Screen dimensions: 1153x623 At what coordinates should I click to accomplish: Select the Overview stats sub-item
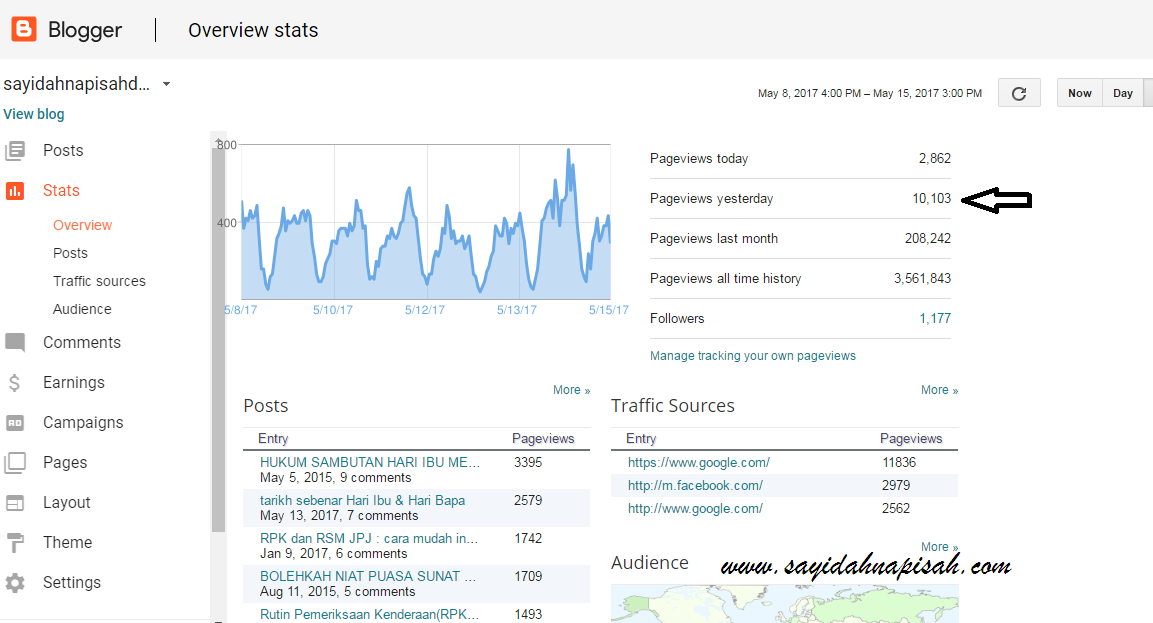[x=82, y=225]
